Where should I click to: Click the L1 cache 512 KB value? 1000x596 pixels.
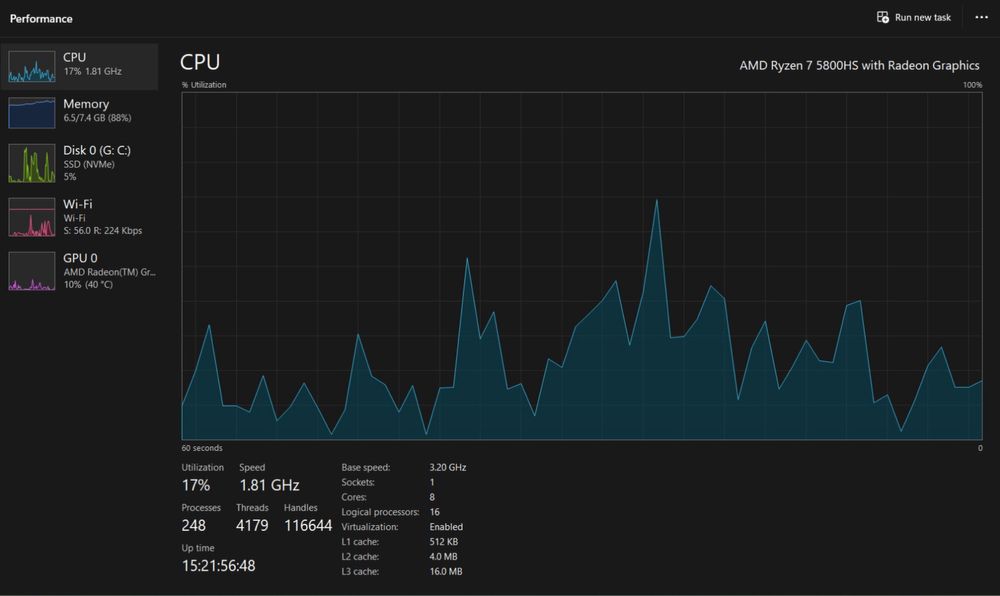(443, 542)
